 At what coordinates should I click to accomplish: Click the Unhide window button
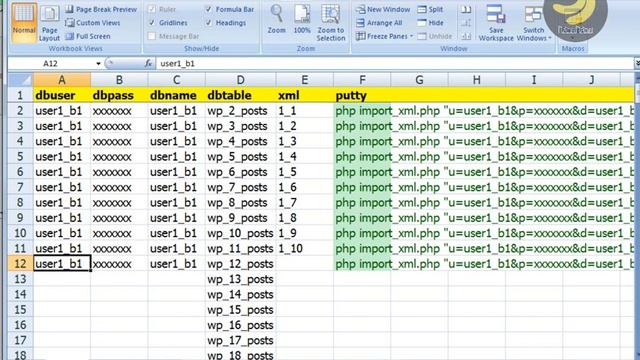(435, 36)
